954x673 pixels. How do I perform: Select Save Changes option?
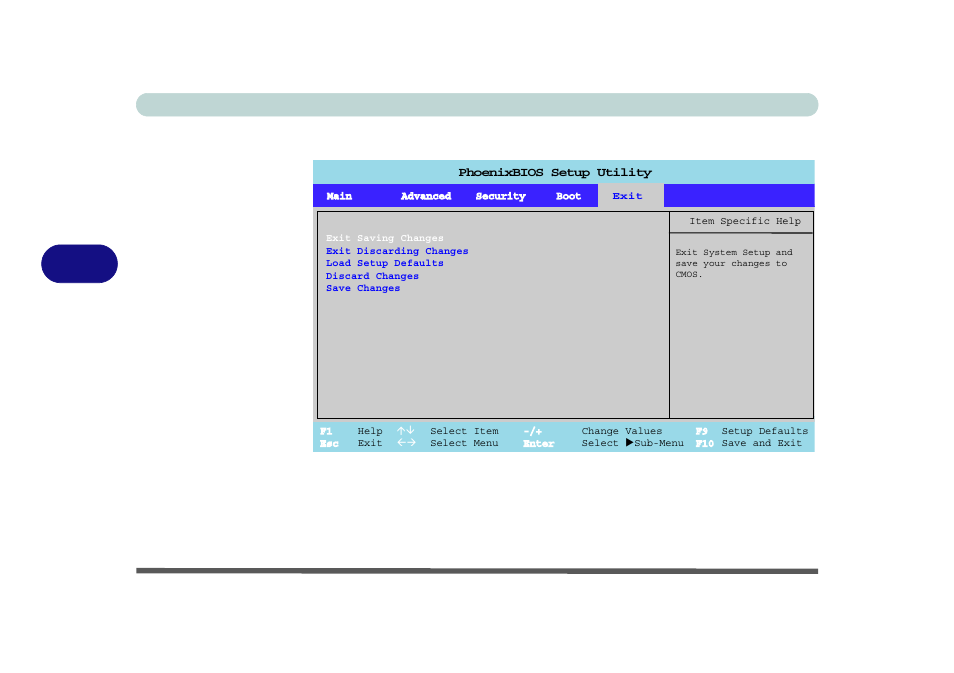(363, 288)
